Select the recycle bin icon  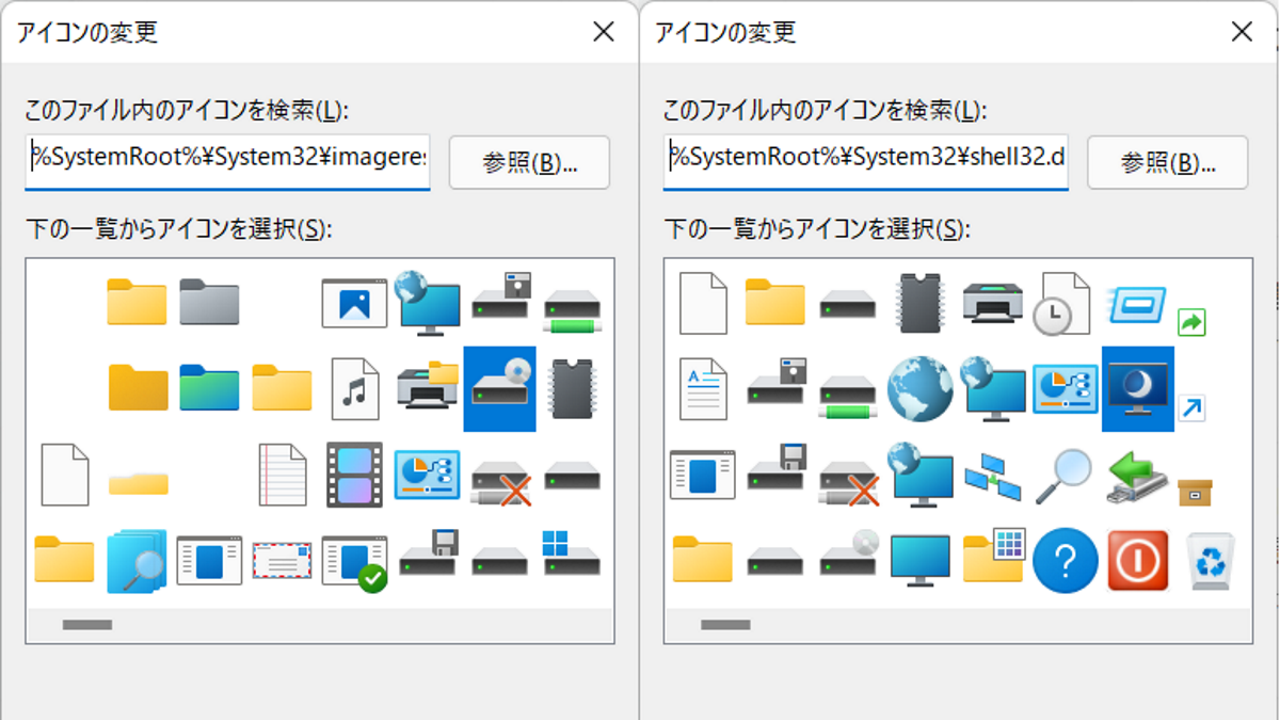coord(1210,561)
